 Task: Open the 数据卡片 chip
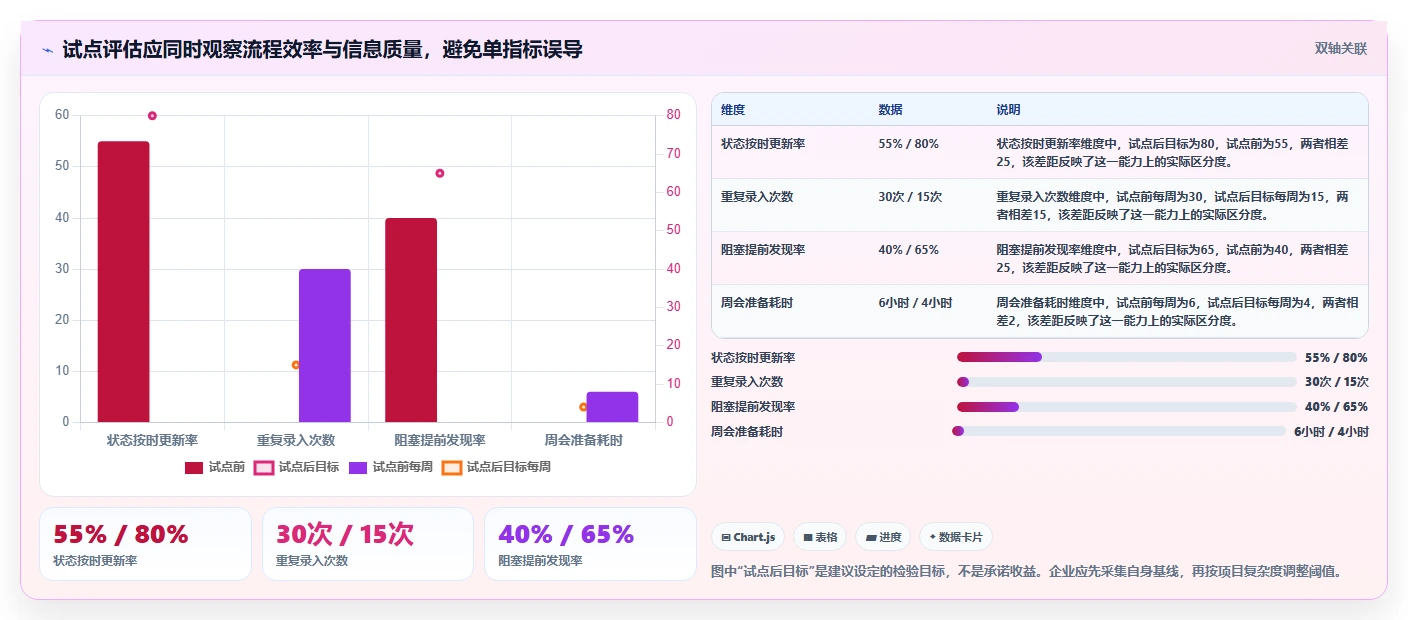click(x=956, y=537)
